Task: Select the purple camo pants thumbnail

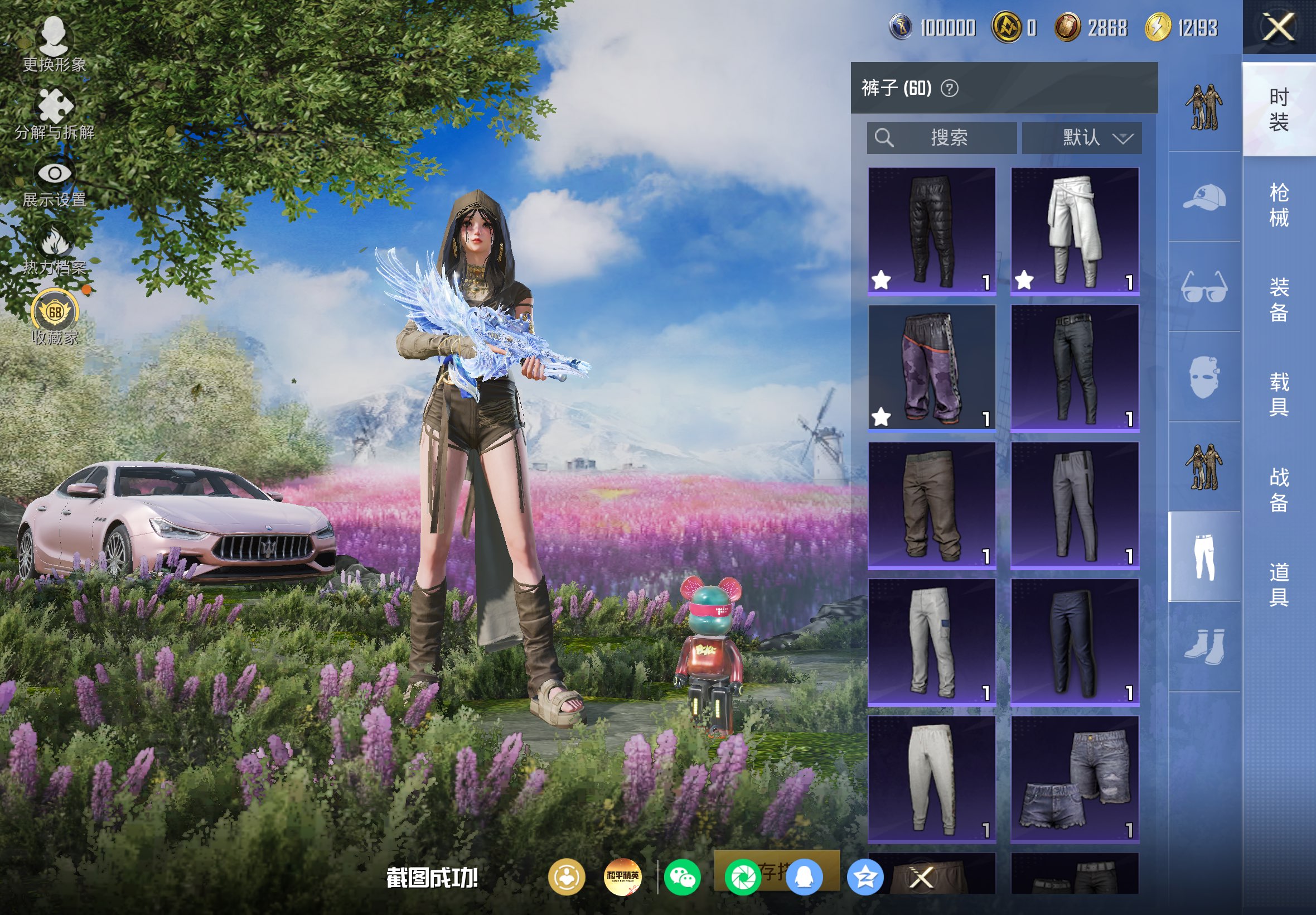Action: pyautogui.click(x=932, y=368)
